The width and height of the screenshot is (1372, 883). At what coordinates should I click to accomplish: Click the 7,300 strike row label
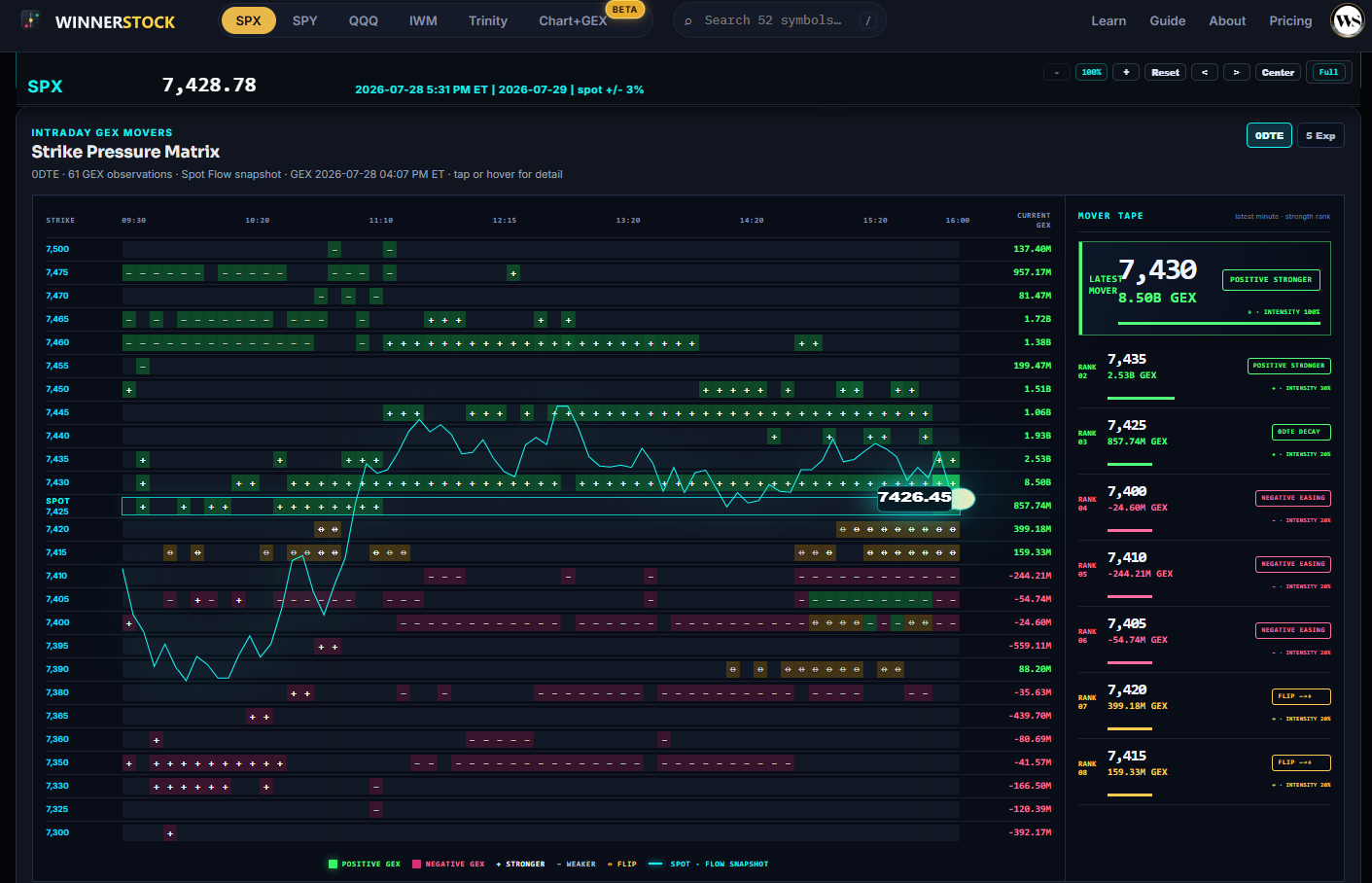pyautogui.click(x=57, y=832)
